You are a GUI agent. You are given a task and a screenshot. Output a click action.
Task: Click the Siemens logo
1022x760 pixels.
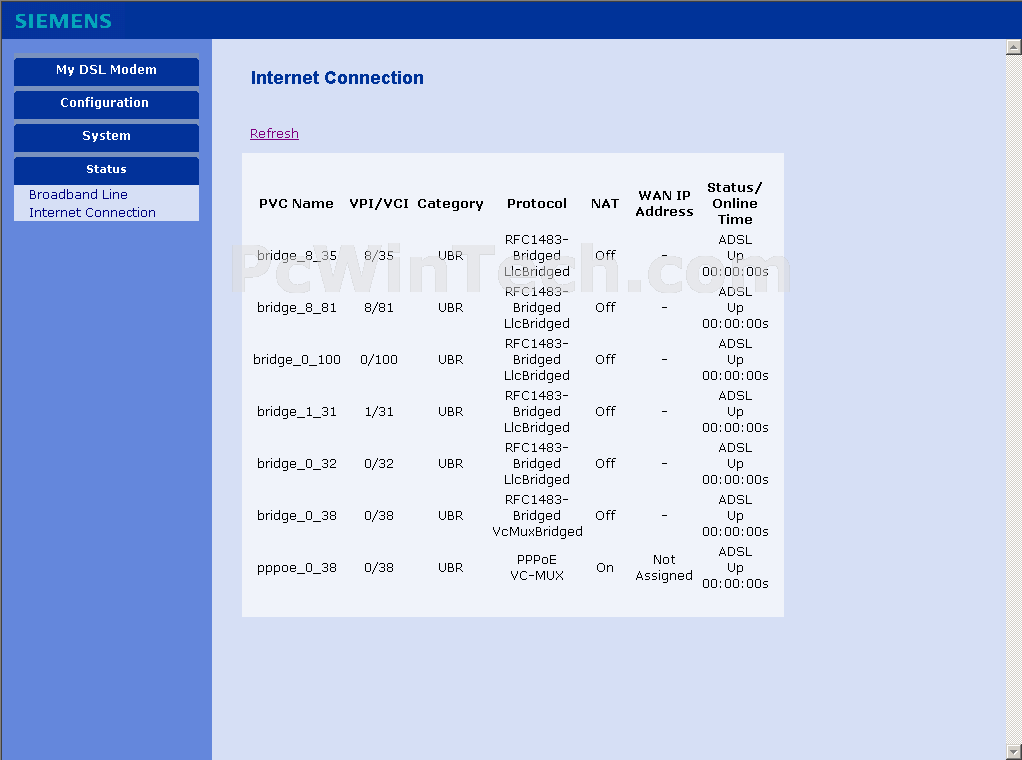point(63,21)
